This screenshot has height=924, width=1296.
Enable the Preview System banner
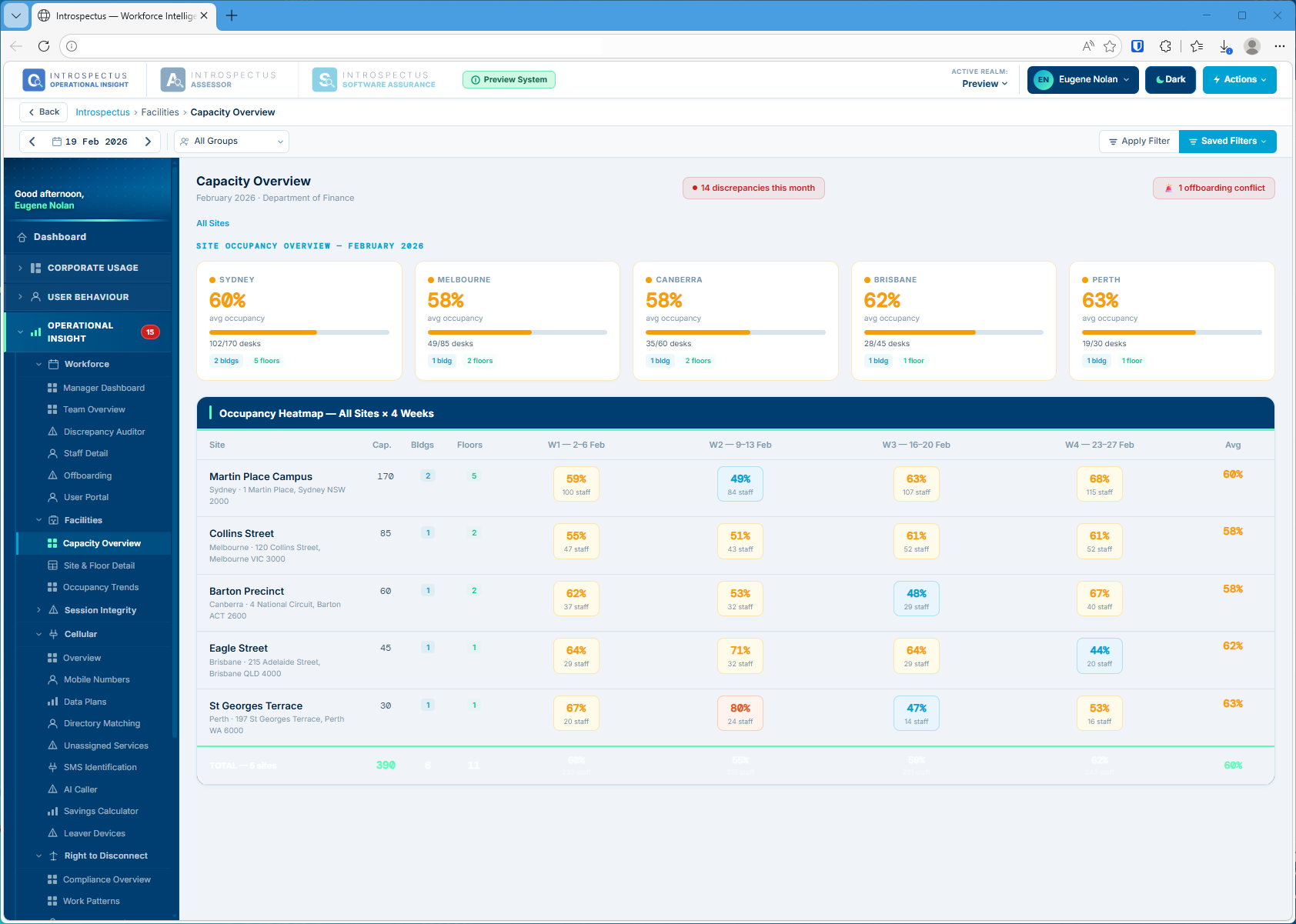click(x=509, y=79)
